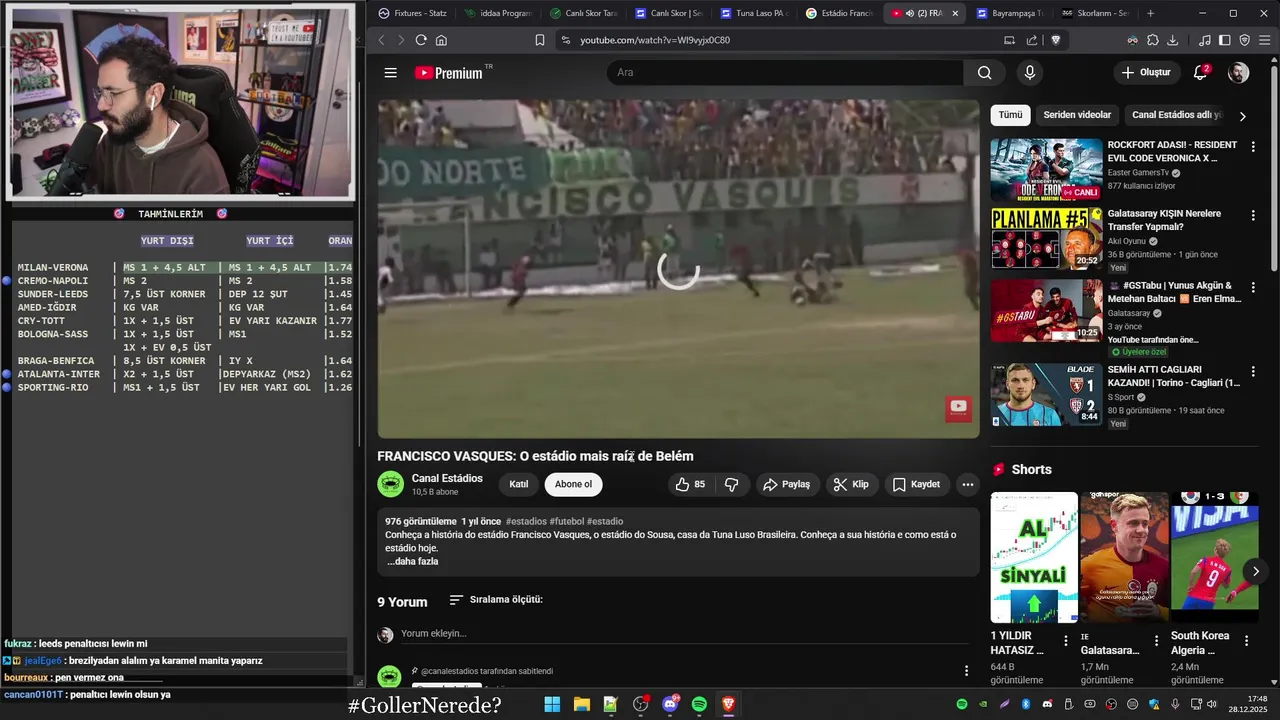Screen dimensions: 1280x720
Task: Click the Katıl join button
Action: pyautogui.click(x=519, y=484)
